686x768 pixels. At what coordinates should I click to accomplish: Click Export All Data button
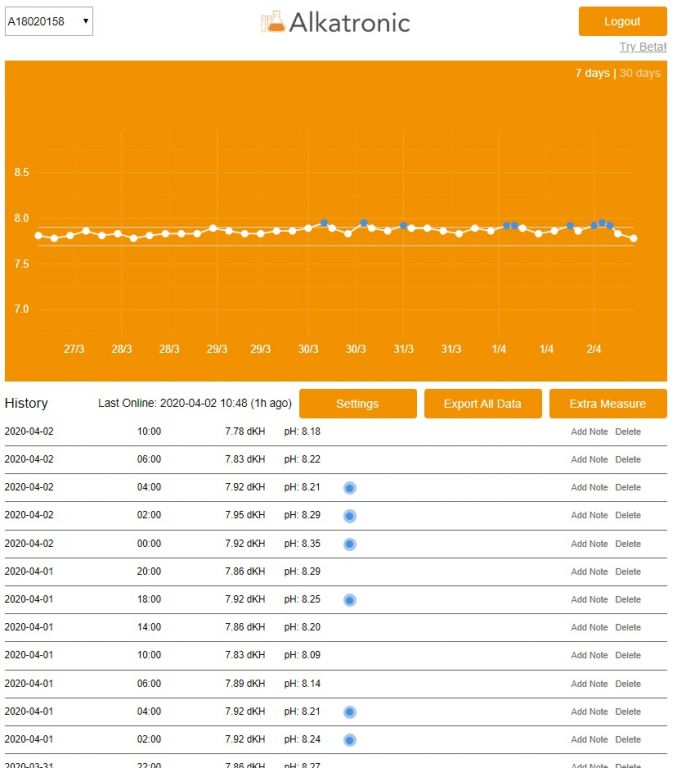(483, 404)
